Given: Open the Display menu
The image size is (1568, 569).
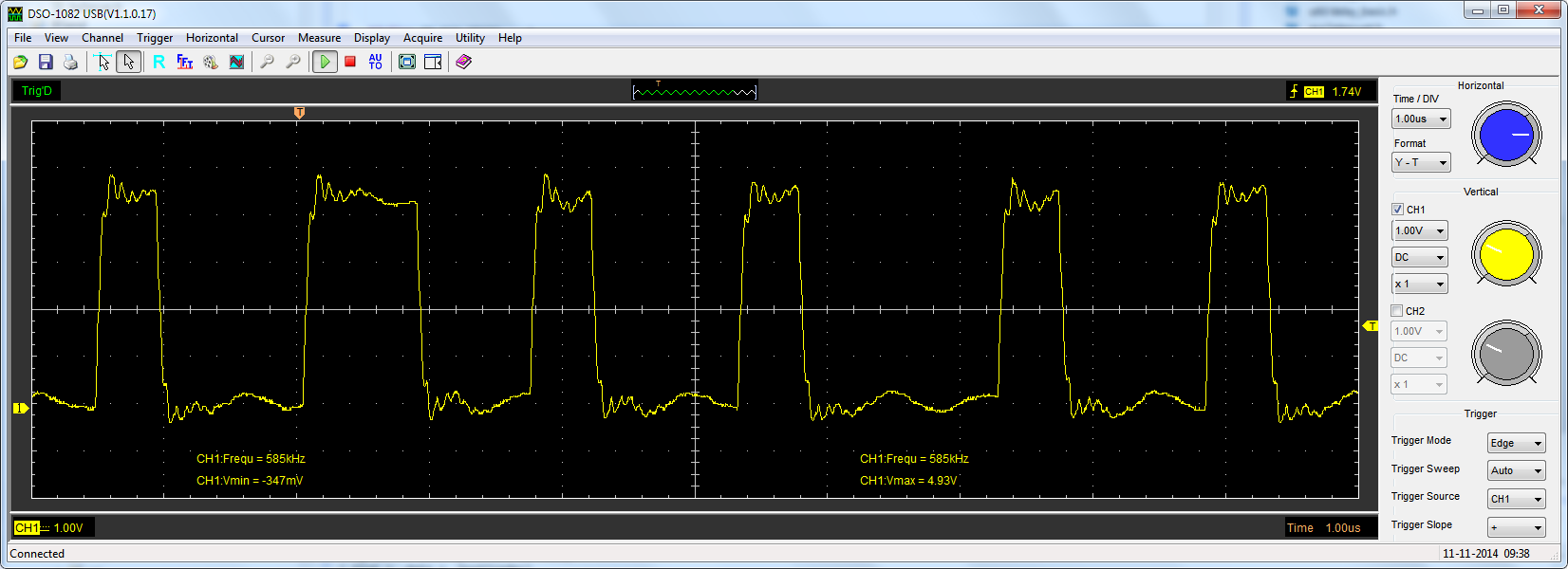Looking at the screenshot, I should coord(372,38).
